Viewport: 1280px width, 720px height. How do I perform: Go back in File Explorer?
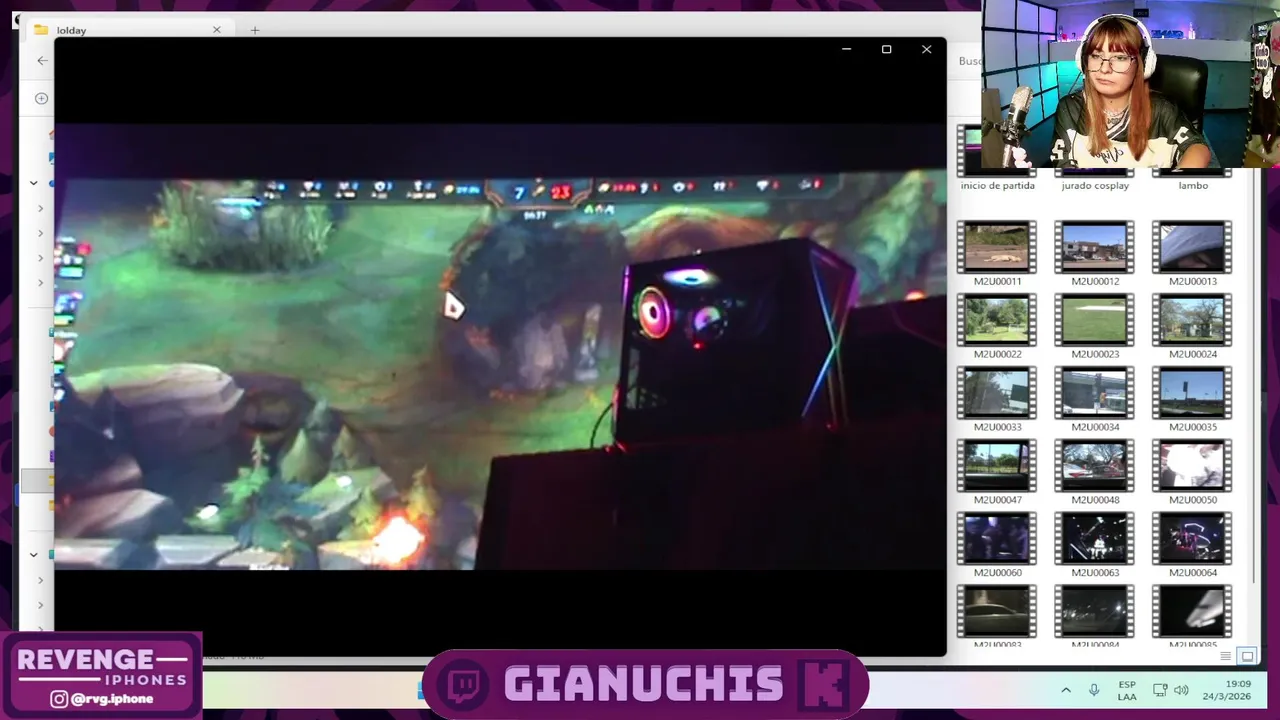point(42,61)
